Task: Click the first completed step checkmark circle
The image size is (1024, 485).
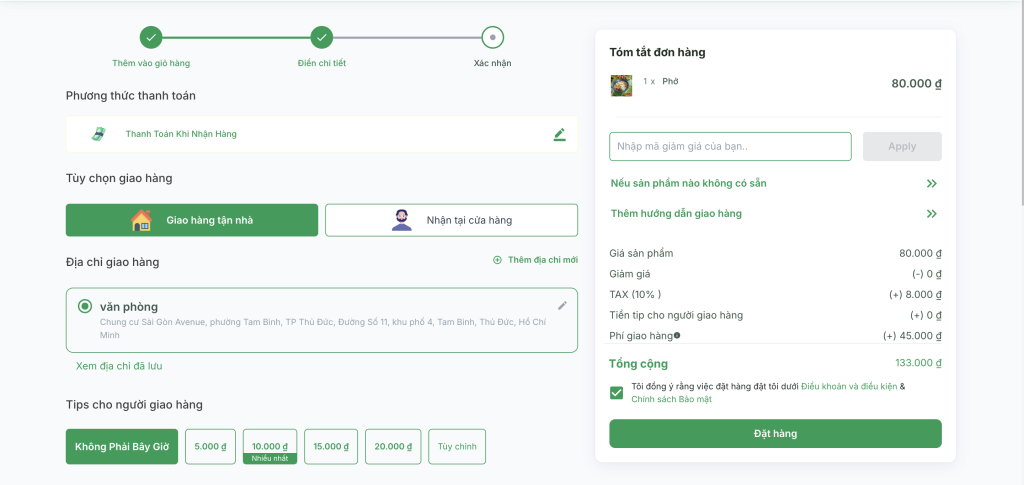Action: (151, 38)
